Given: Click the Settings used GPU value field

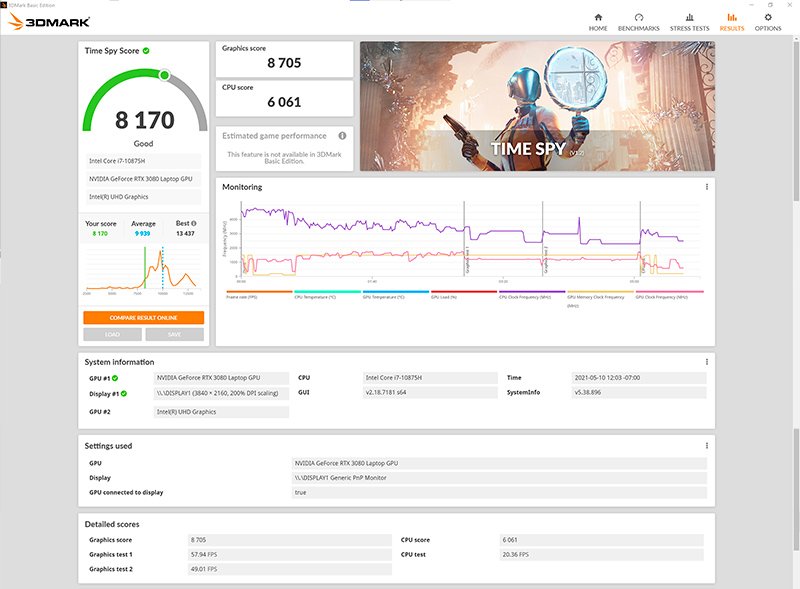Looking at the screenshot, I should tap(499, 463).
